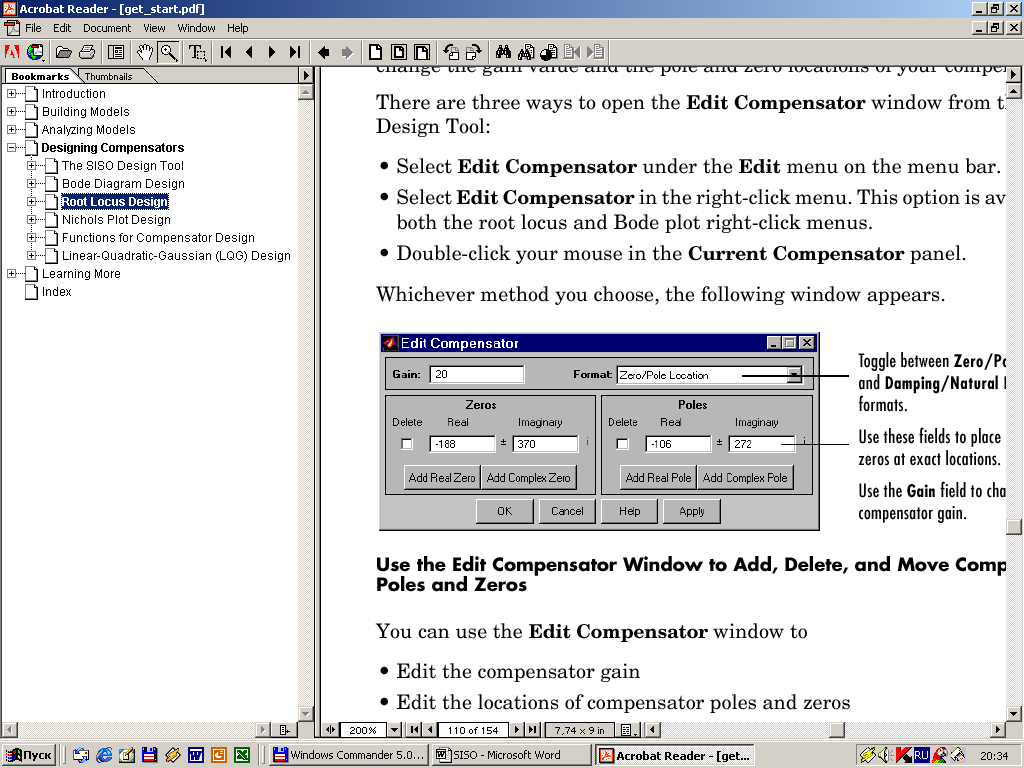Open the Edit menu

pos(62,28)
